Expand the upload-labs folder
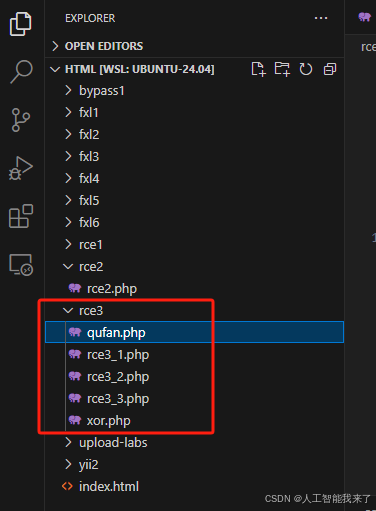 pyautogui.click(x=68, y=442)
